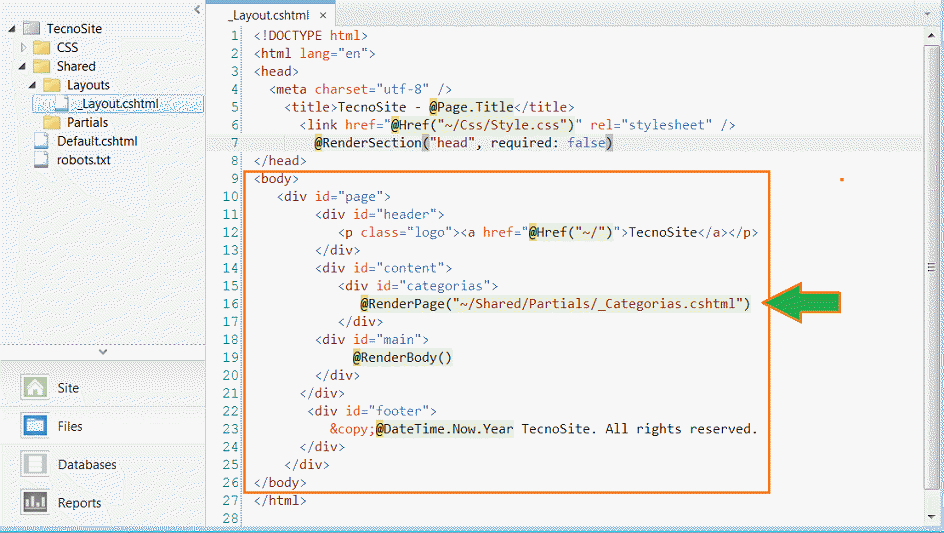Screen dimensions: 944x533
Task: Select the Layouts folder label
Action: point(88,85)
